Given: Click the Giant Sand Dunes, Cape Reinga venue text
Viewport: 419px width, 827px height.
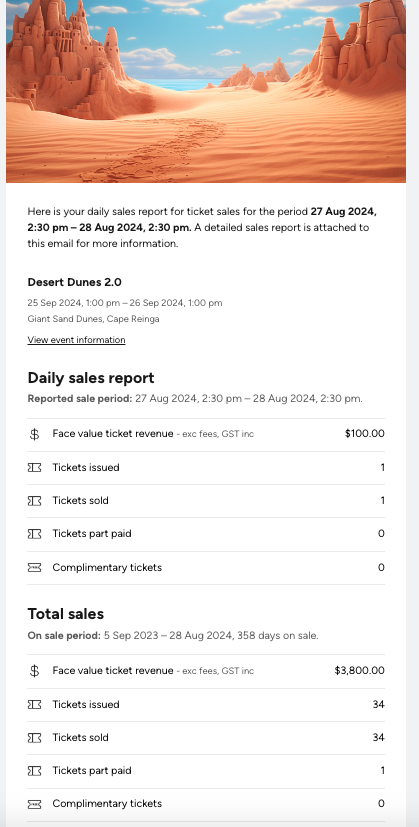Looking at the screenshot, I should click(93, 319).
